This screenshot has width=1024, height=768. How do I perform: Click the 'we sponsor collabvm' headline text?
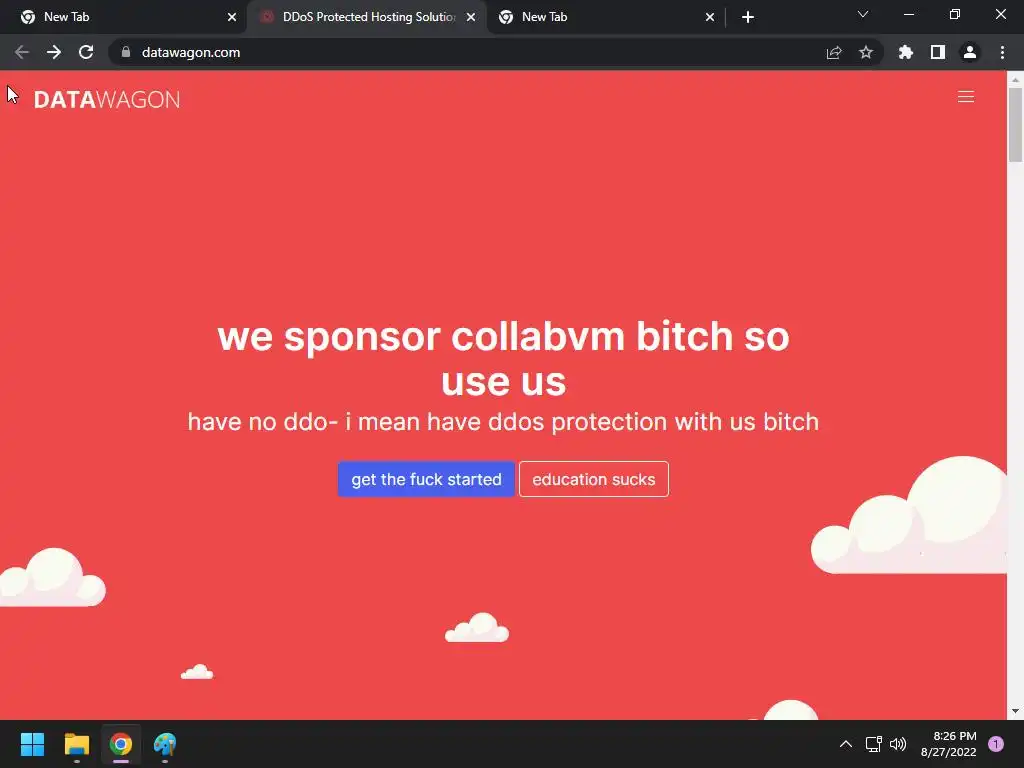tap(504, 359)
